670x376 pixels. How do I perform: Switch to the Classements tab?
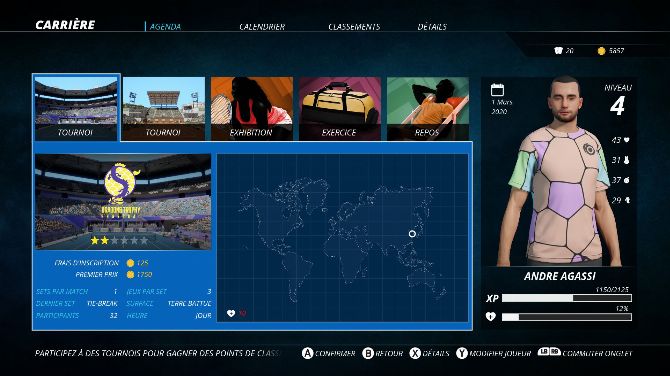tap(354, 26)
